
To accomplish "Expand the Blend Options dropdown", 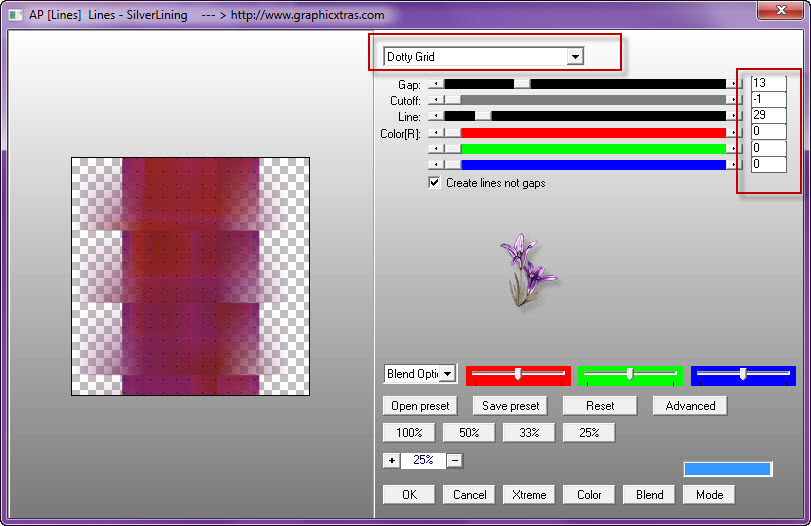I will (447, 374).
